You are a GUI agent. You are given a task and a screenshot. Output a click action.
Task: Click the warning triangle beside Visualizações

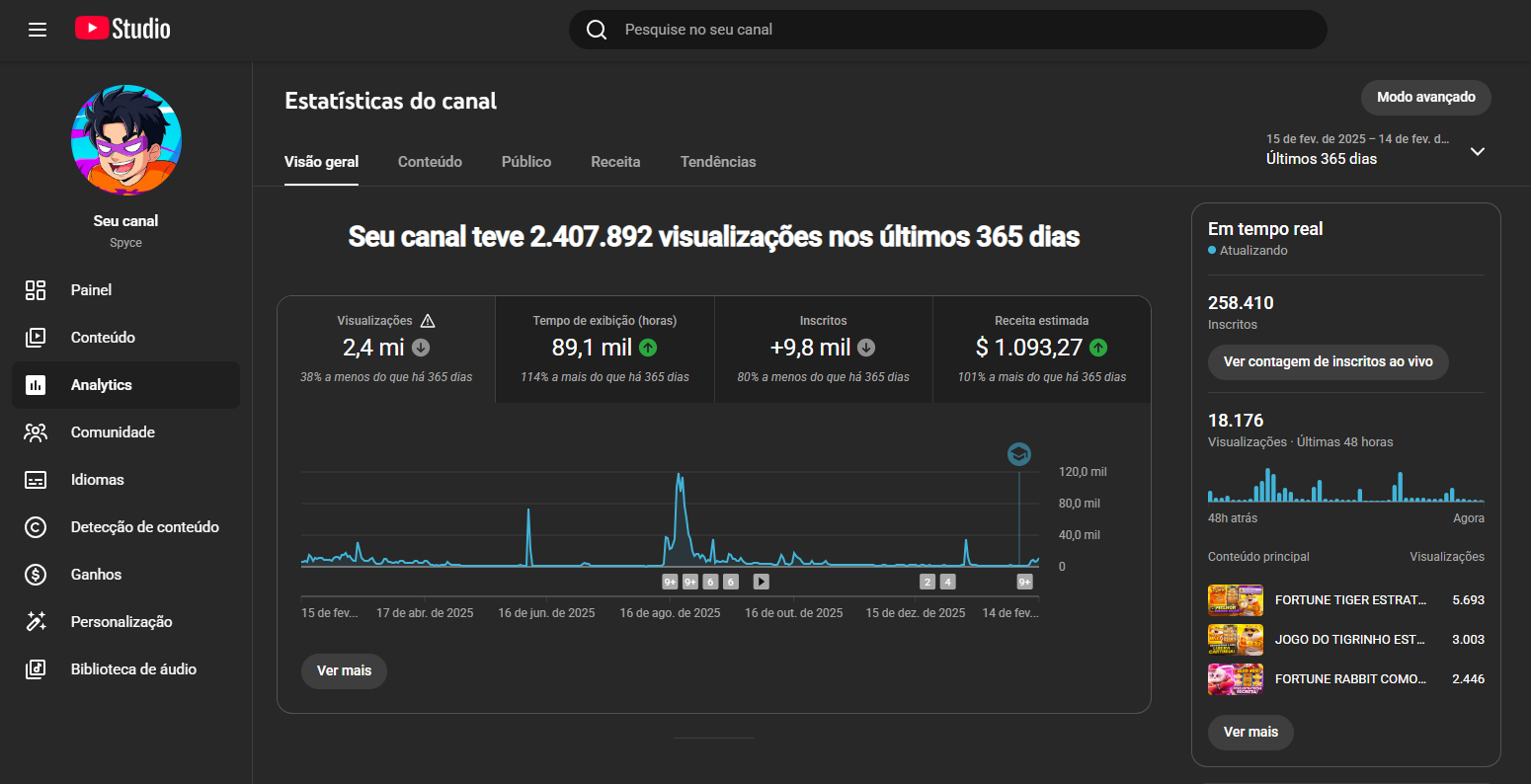(x=428, y=321)
